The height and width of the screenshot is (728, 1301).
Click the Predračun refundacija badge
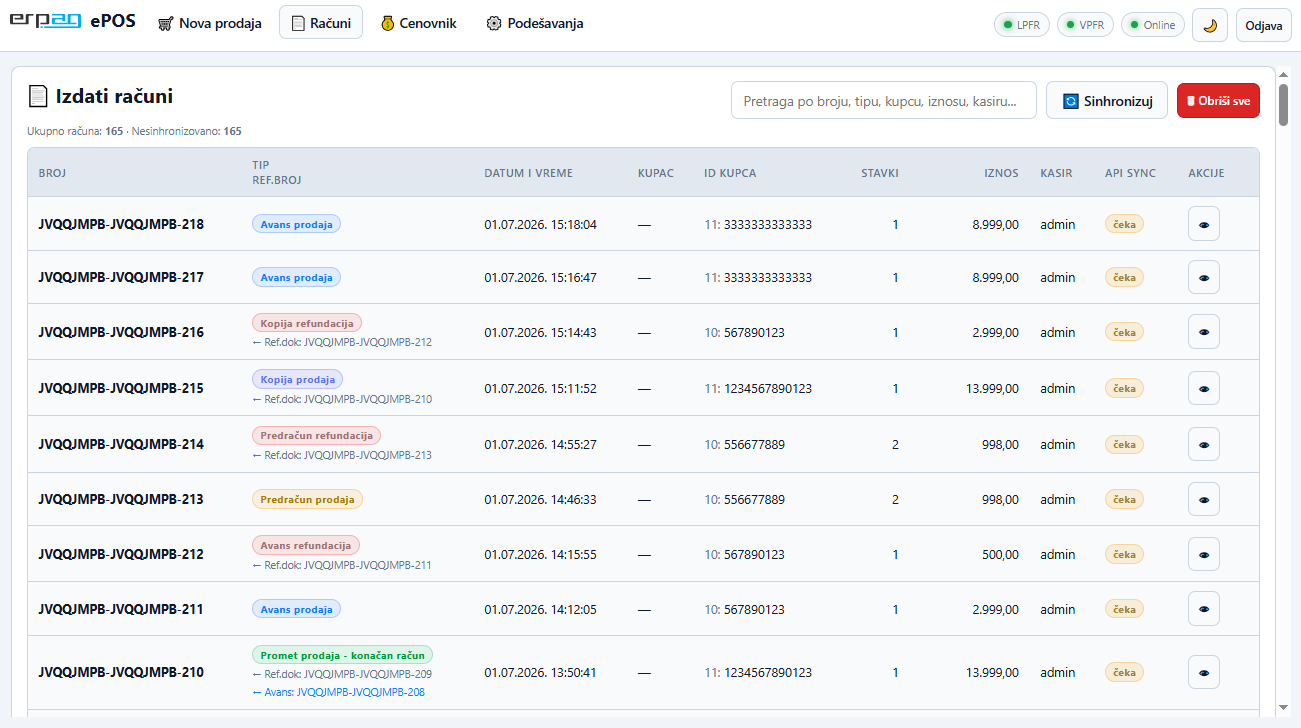pos(316,435)
